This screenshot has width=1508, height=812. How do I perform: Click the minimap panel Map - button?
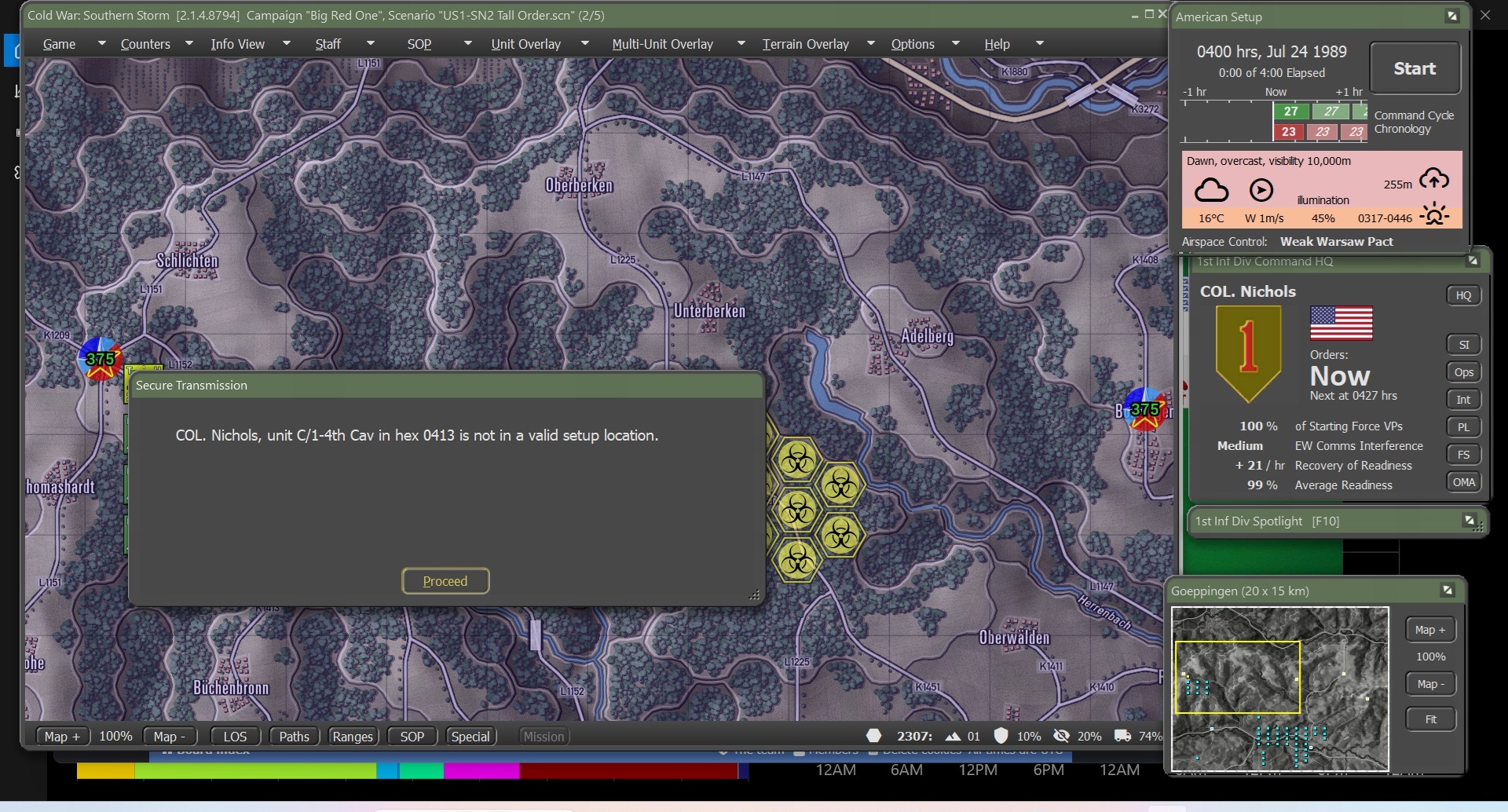[x=1430, y=684]
